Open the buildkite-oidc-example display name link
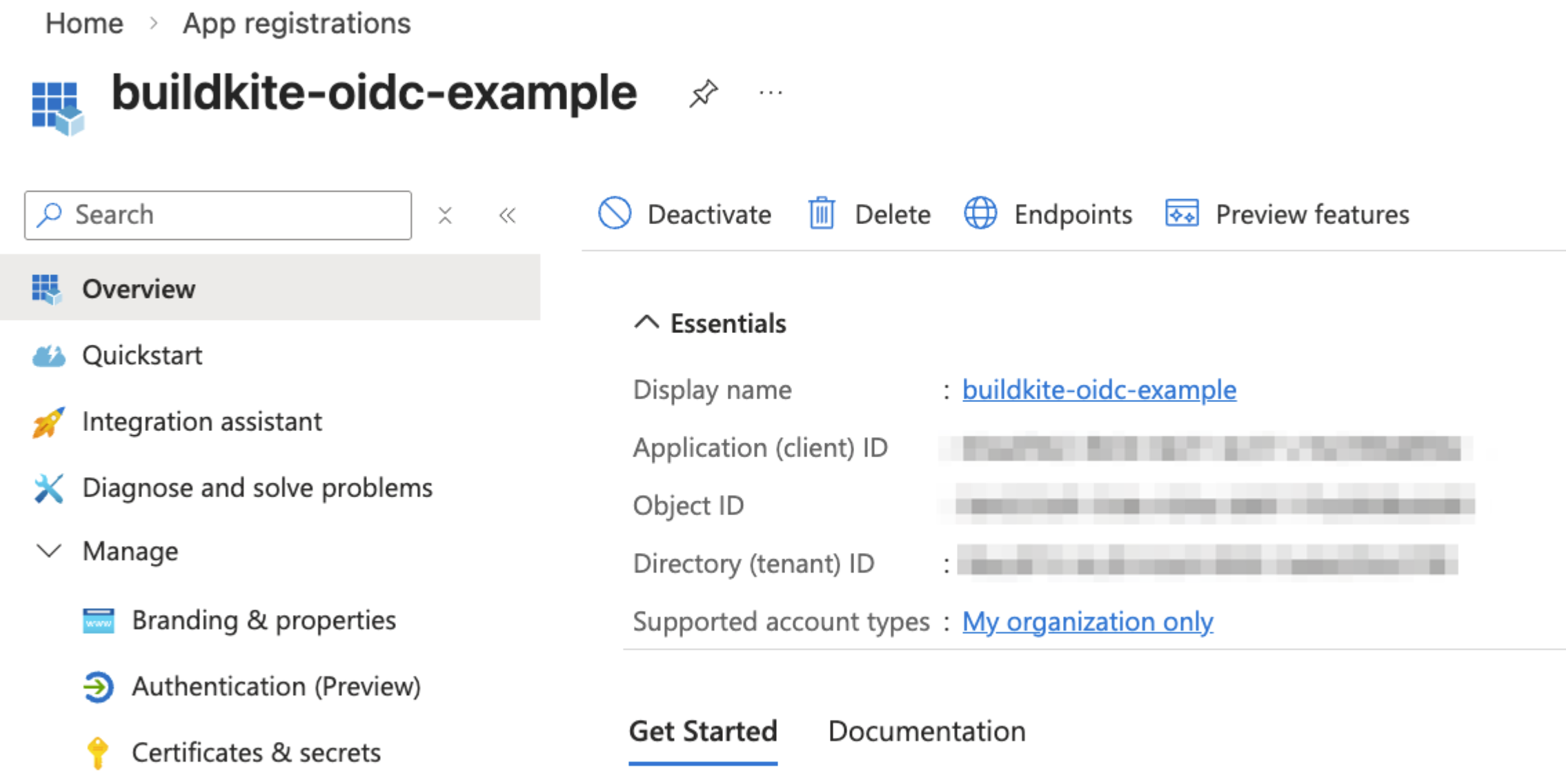 click(1099, 390)
